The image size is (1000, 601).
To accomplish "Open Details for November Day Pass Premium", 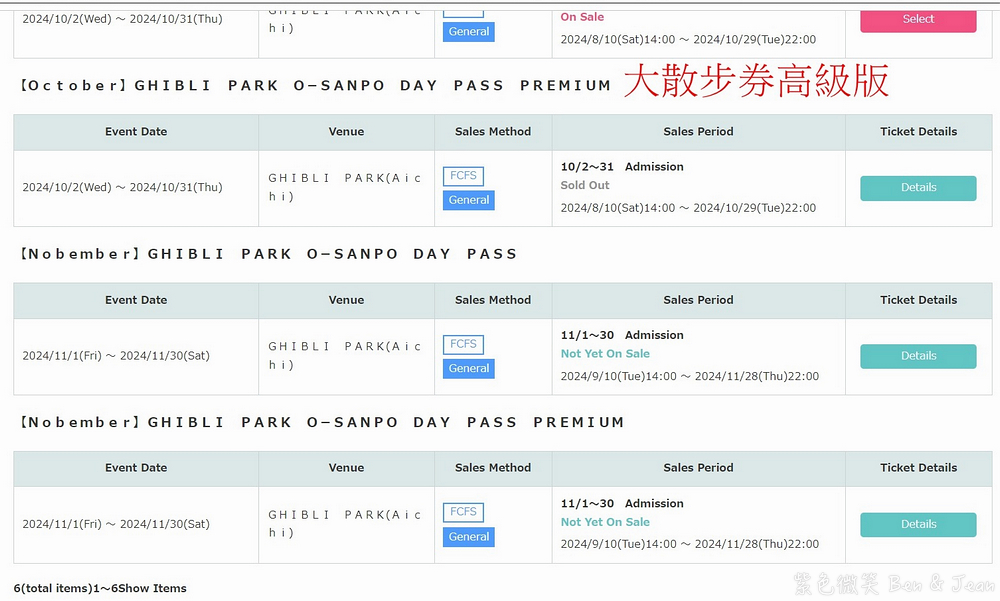I will (x=918, y=524).
